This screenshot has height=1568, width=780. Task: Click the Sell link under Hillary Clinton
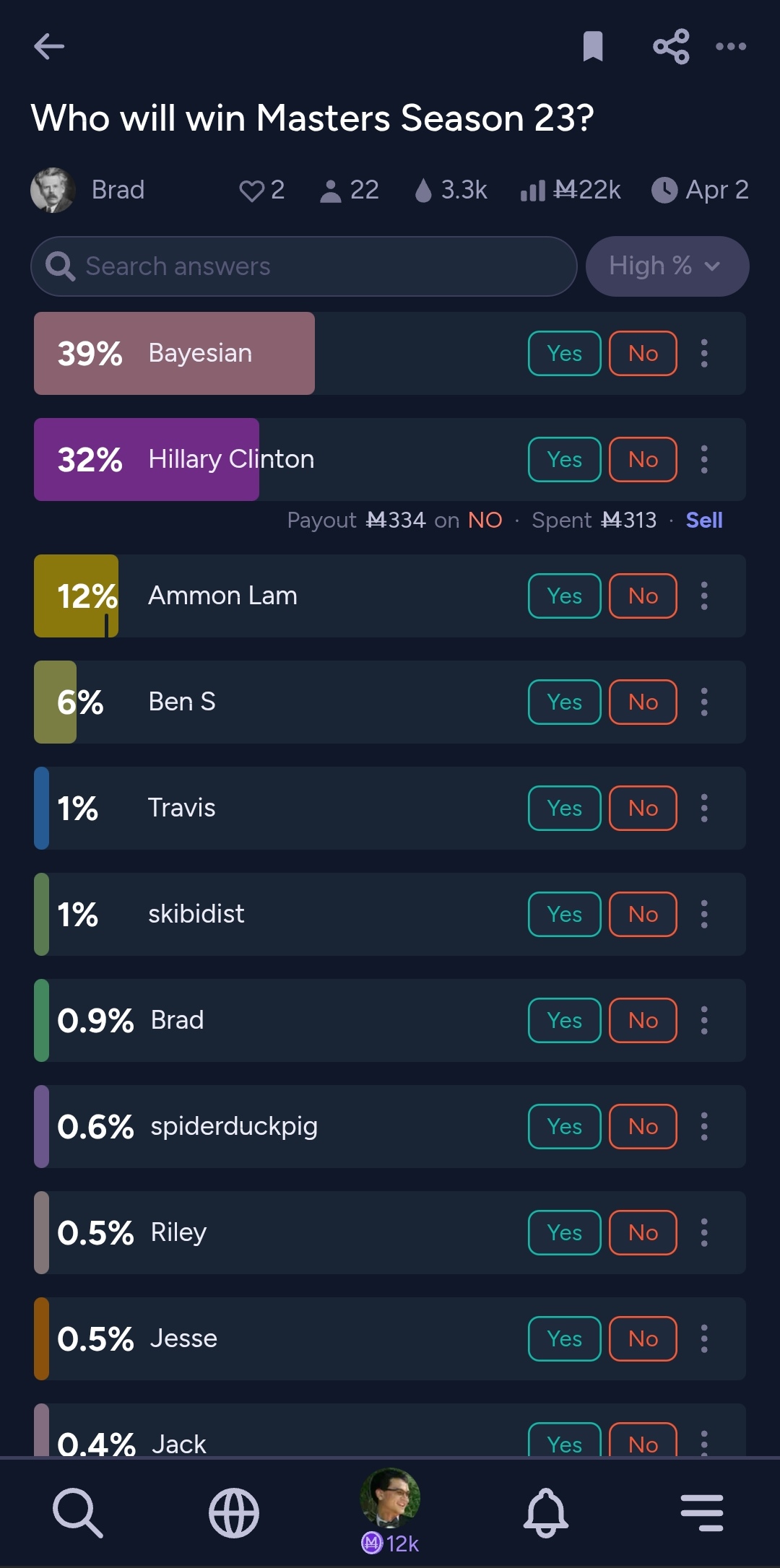704,521
